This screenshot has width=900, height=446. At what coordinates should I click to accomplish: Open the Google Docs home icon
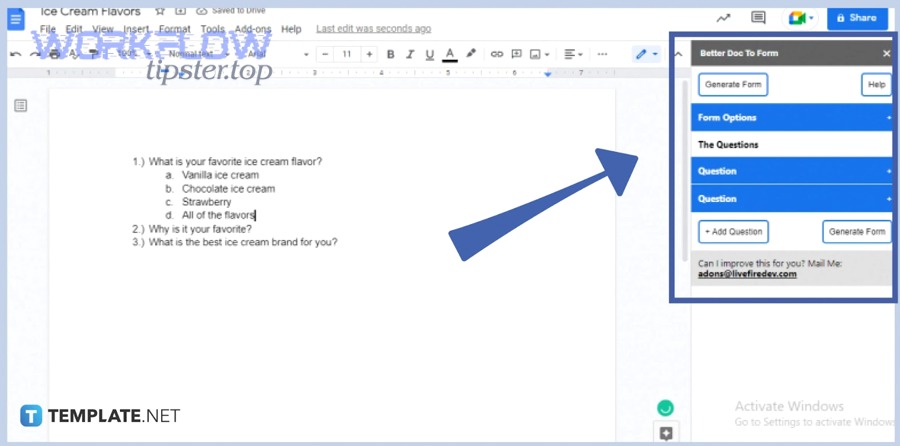coord(15,19)
